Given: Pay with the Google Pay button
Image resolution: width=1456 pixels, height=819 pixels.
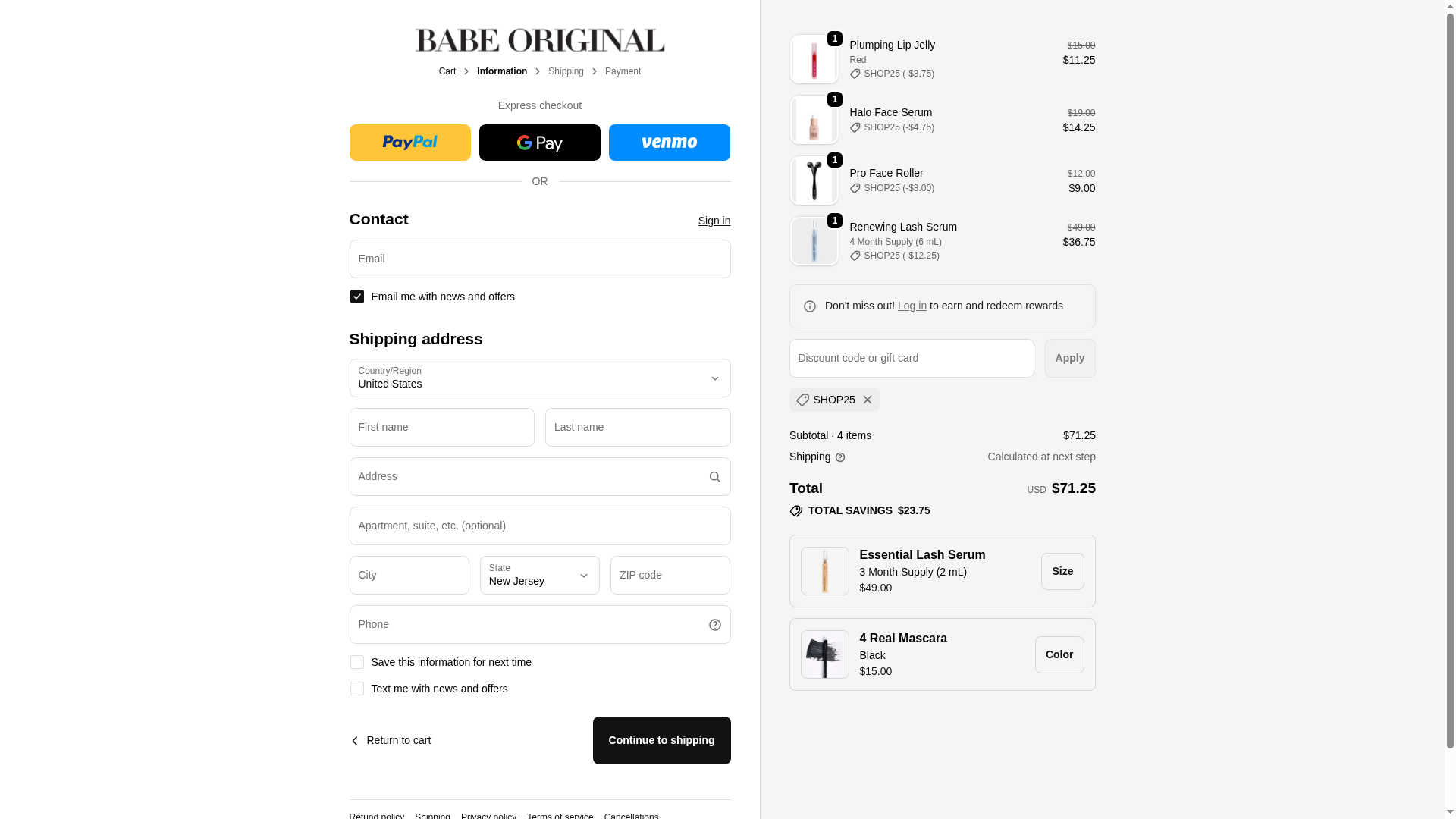Looking at the screenshot, I should click(x=540, y=143).
